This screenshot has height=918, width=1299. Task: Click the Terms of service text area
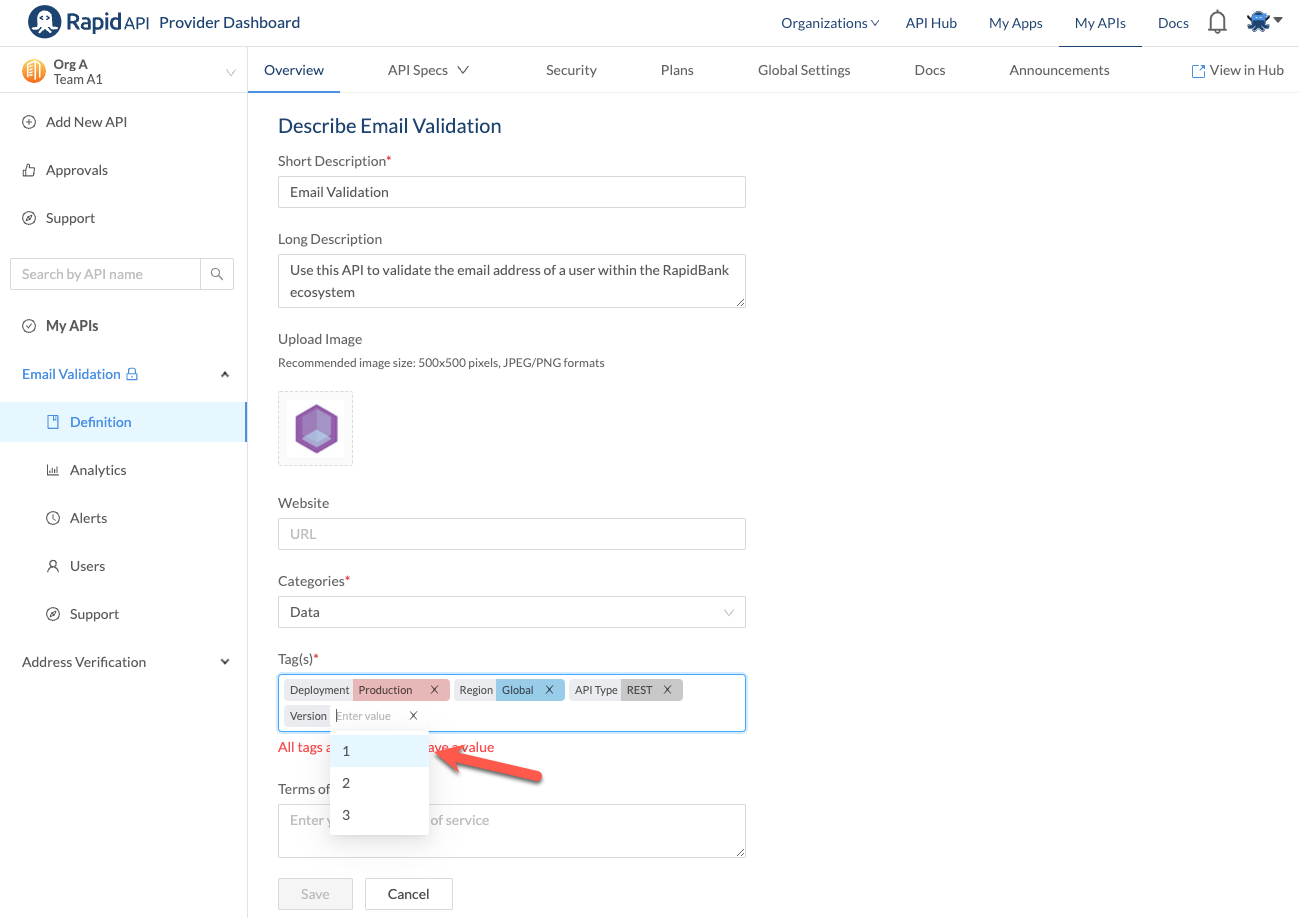512,831
